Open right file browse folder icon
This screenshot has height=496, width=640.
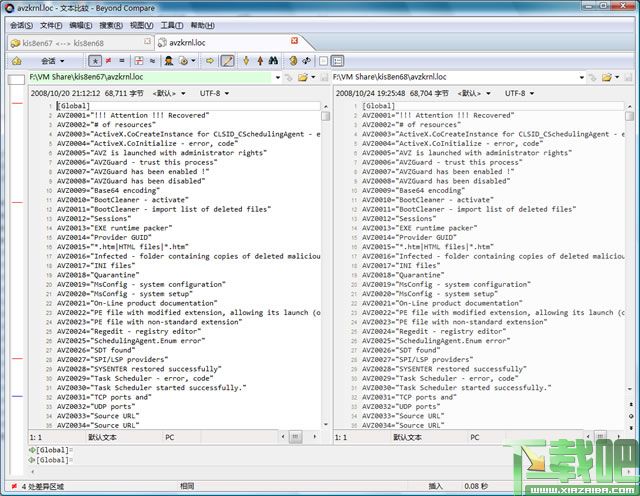point(607,77)
